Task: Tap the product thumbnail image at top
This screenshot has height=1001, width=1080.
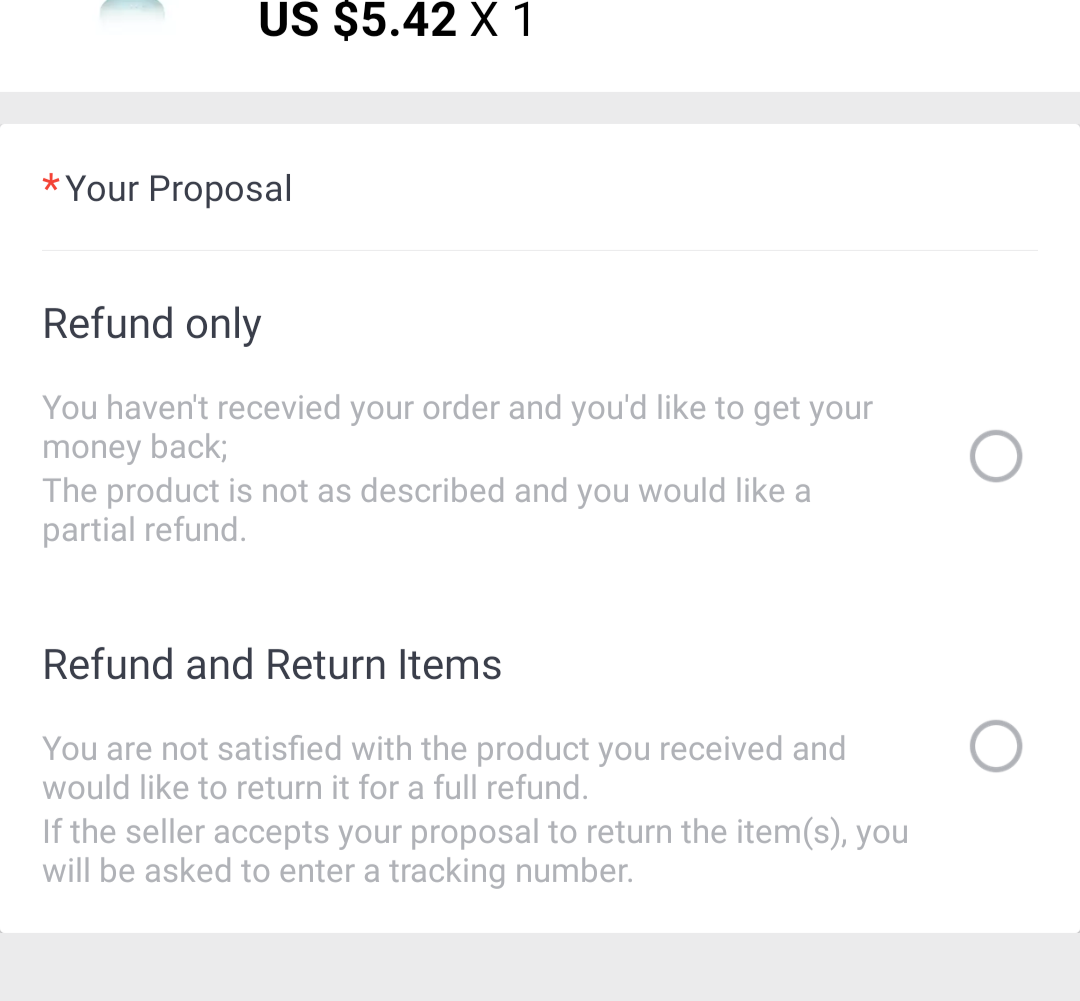Action: [x=132, y=16]
